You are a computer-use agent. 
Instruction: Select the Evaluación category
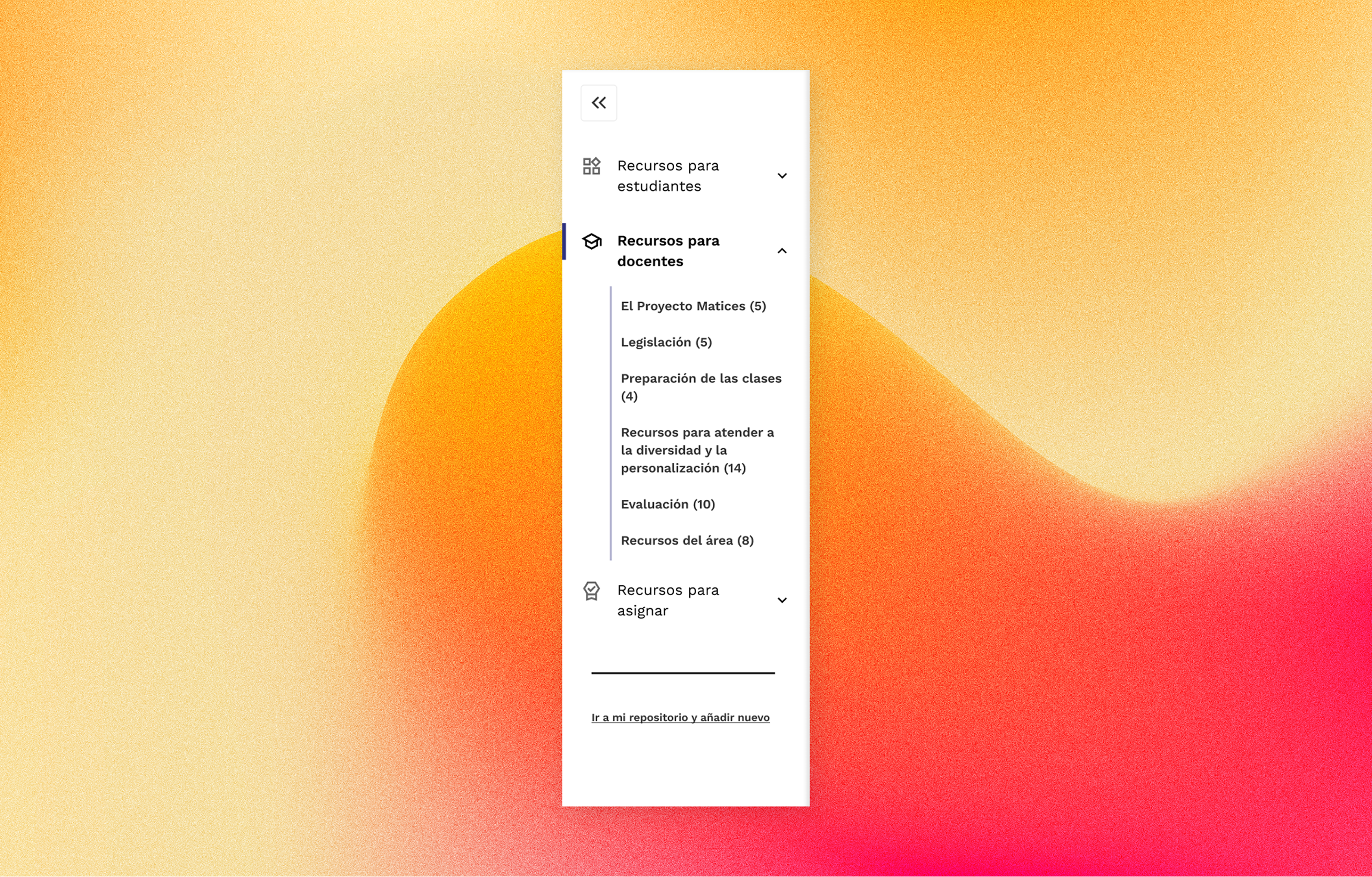click(x=669, y=504)
